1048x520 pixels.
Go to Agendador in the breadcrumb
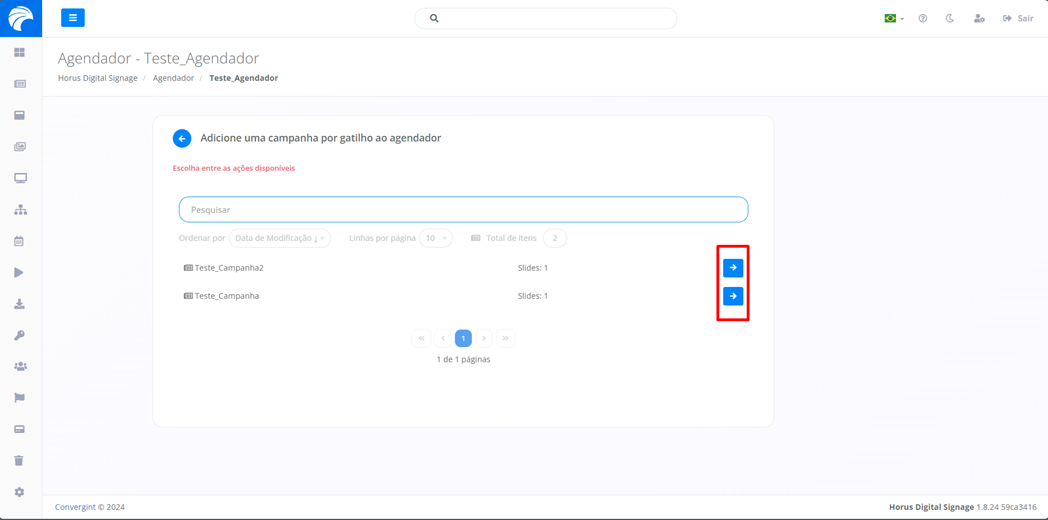pos(173,78)
